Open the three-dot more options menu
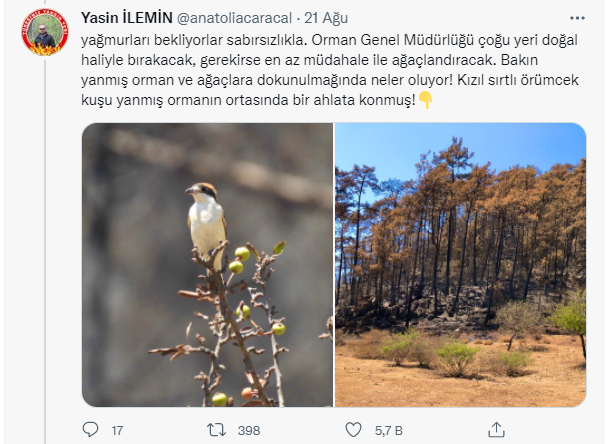Image resolution: width=607 pixels, height=444 pixels. pyautogui.click(x=577, y=18)
